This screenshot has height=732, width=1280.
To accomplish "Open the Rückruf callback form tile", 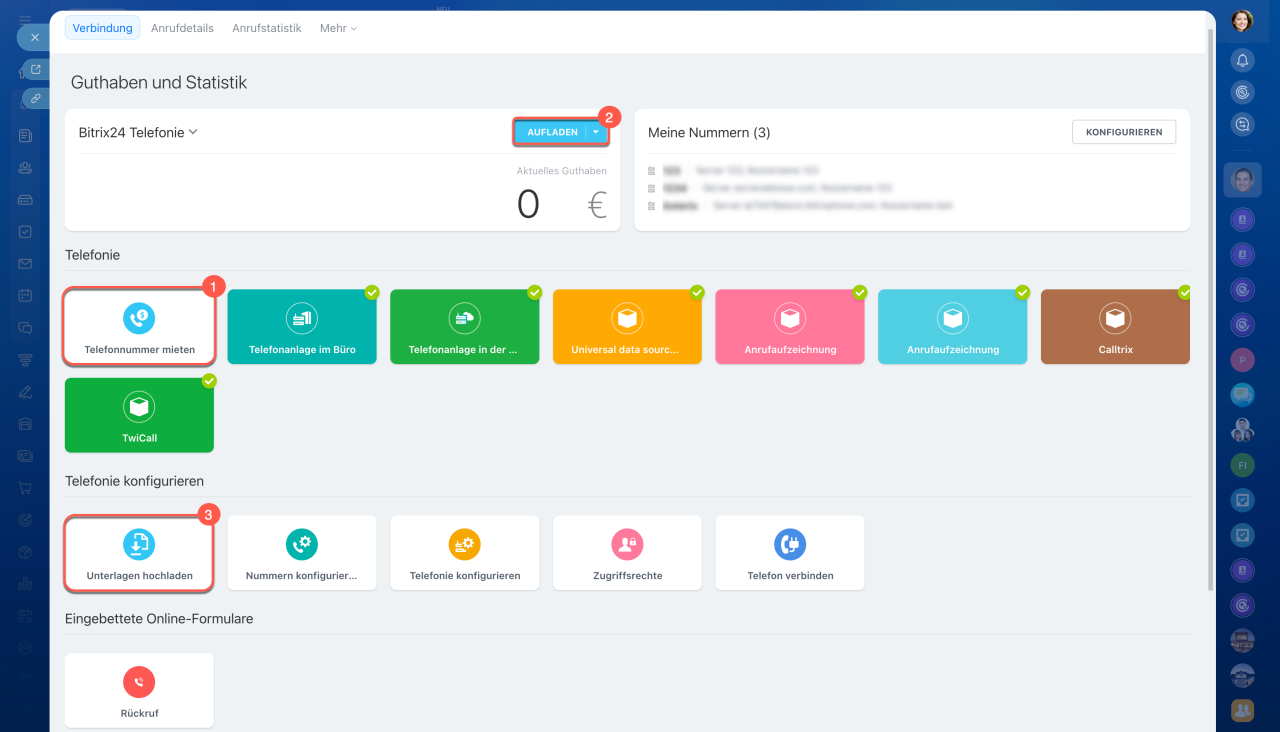I will (x=139, y=690).
